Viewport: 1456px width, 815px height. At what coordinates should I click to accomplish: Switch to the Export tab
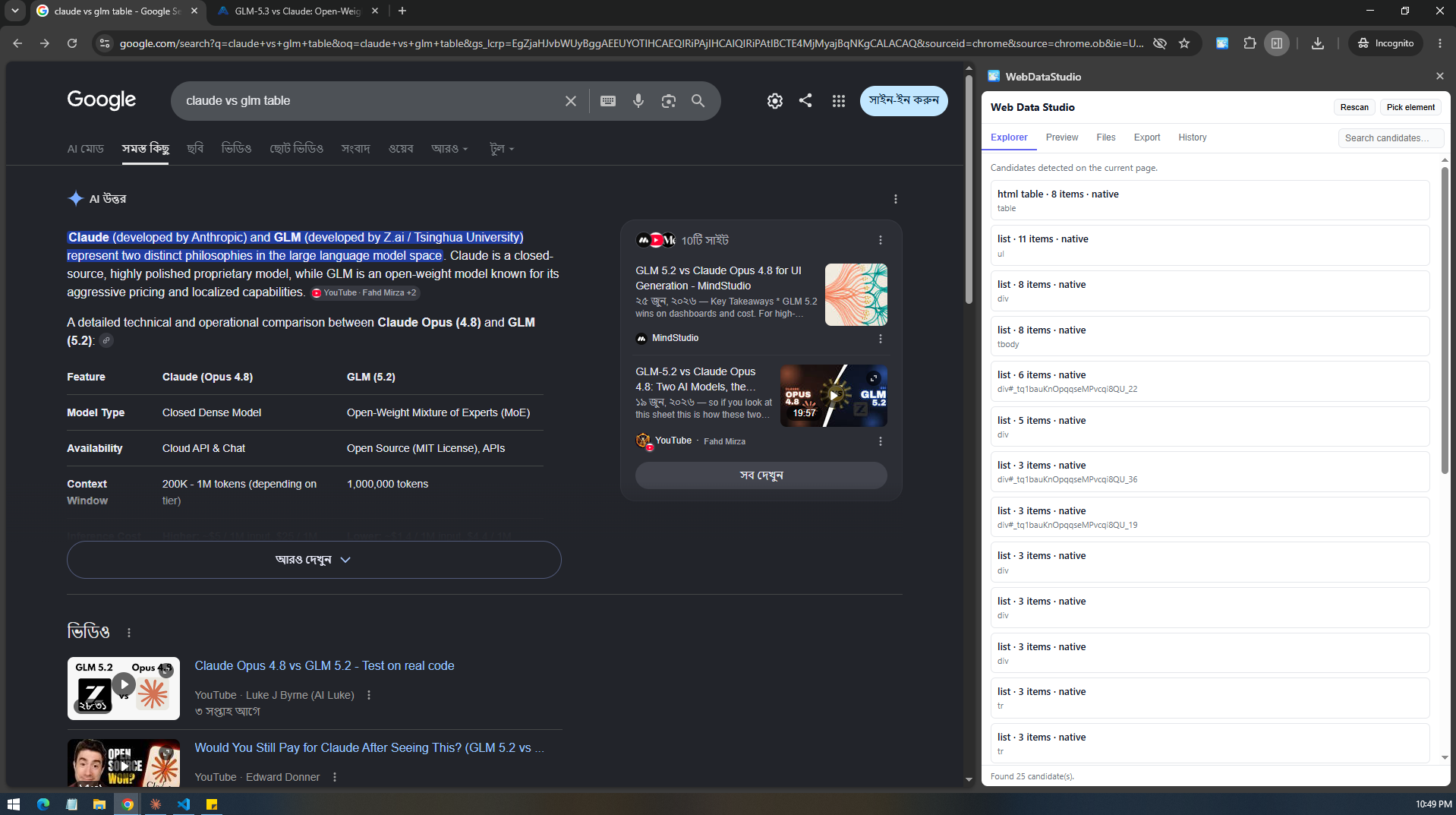coord(1146,137)
